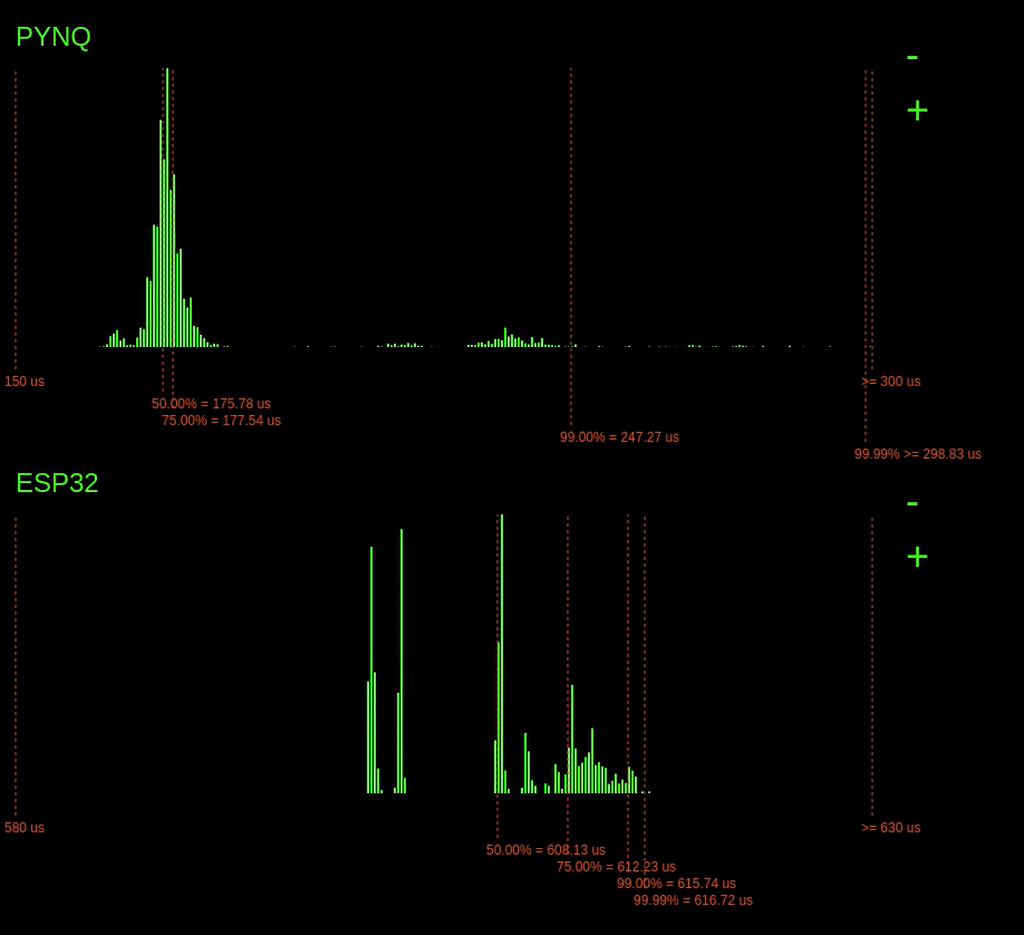Click the 50.00% = 175.78 us label
Screen dimensions: 1024x935
tap(211, 404)
